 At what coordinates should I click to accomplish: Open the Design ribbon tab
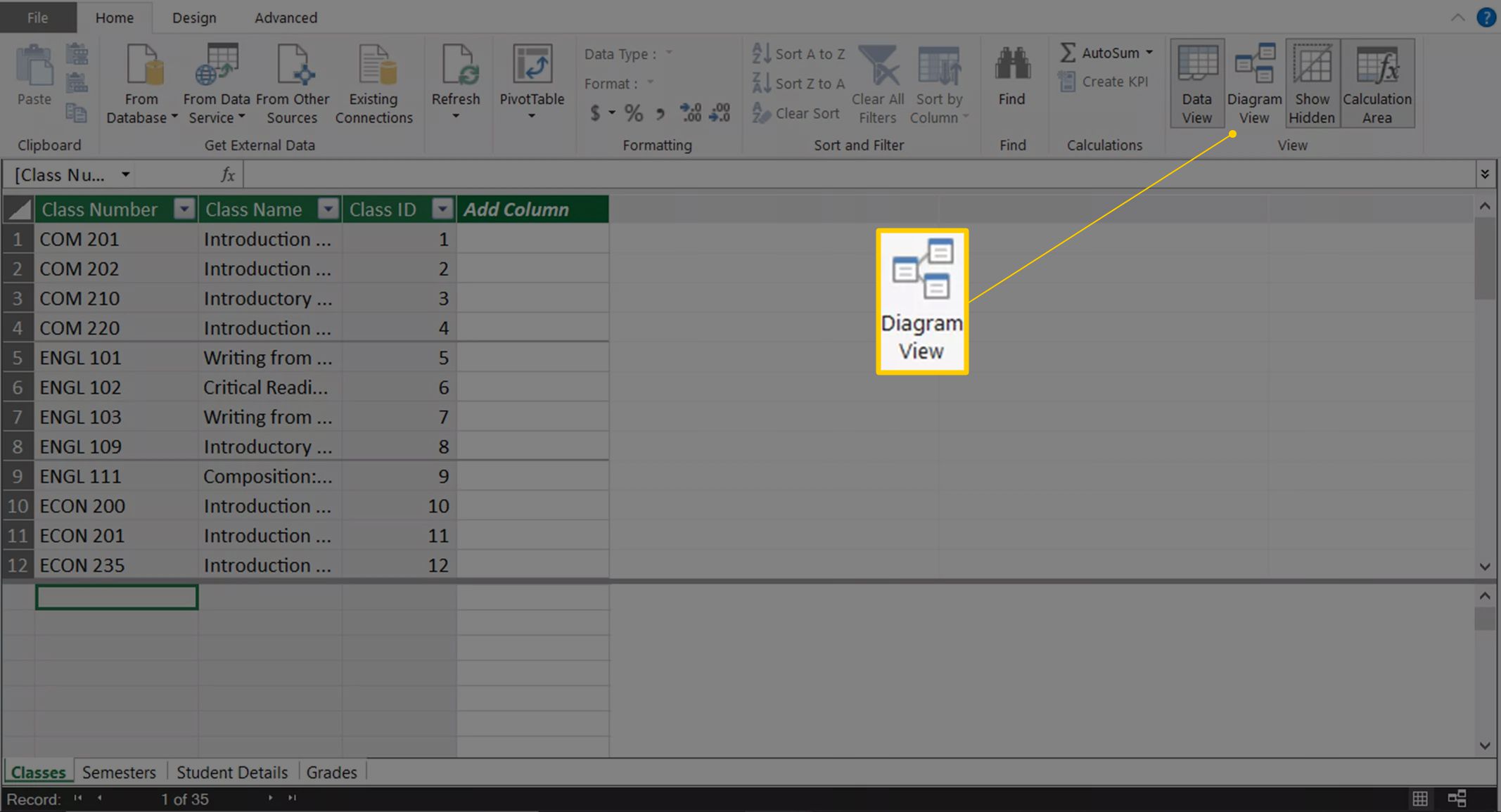click(193, 17)
